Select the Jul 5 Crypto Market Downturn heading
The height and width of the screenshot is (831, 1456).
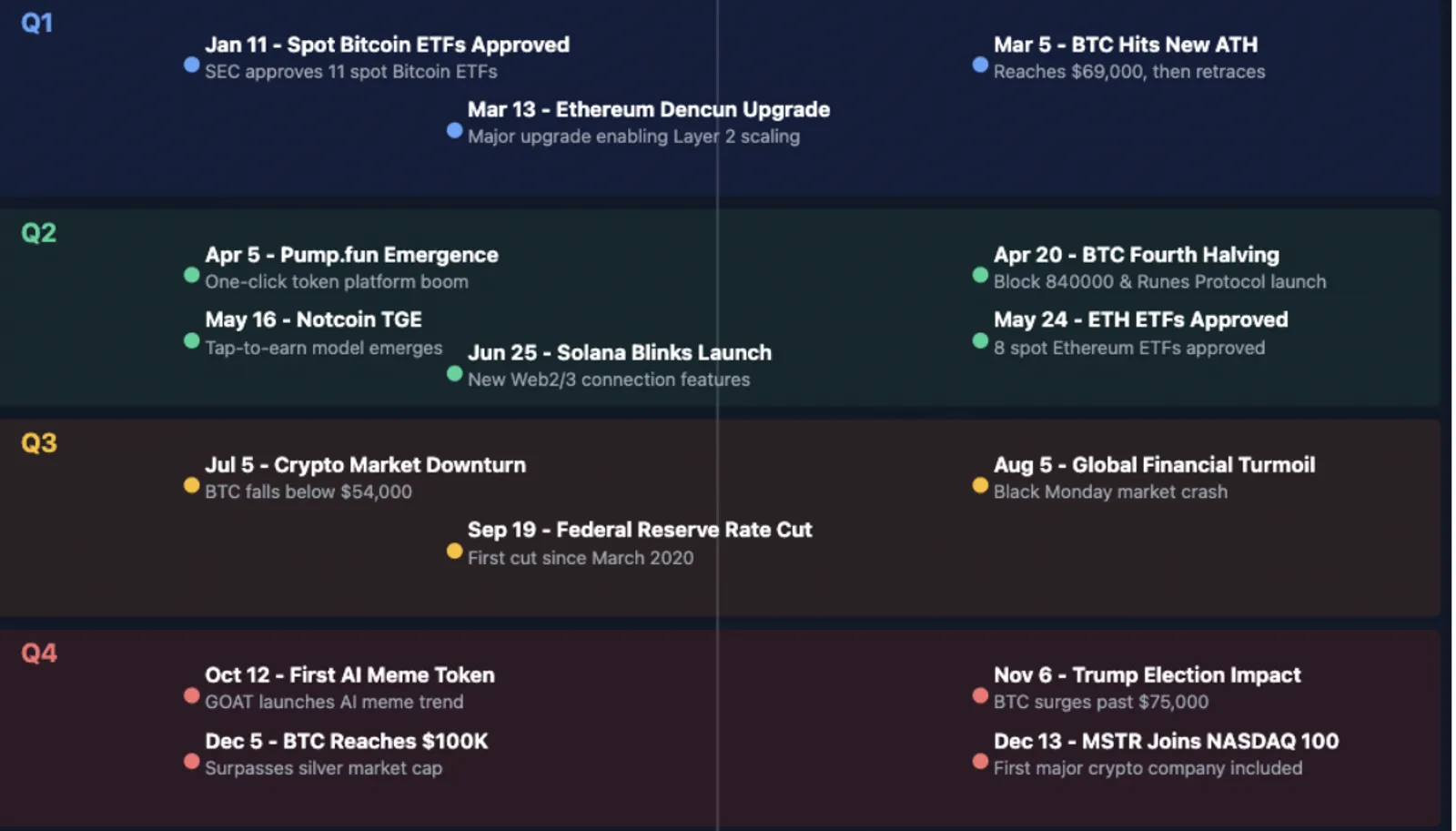(x=365, y=465)
